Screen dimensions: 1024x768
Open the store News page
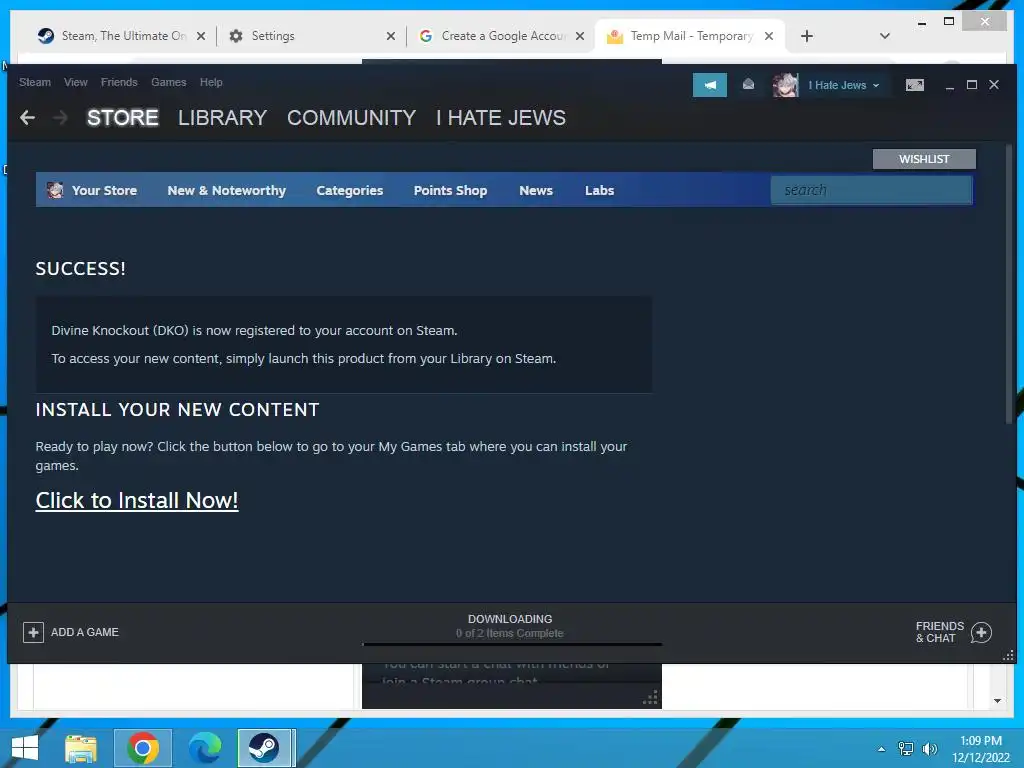pyautogui.click(x=536, y=190)
